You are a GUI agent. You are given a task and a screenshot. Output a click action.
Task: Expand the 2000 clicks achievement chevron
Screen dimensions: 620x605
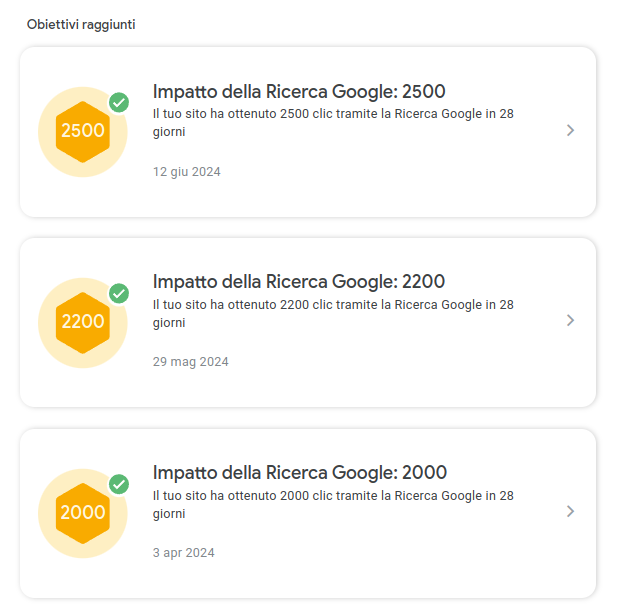click(570, 511)
